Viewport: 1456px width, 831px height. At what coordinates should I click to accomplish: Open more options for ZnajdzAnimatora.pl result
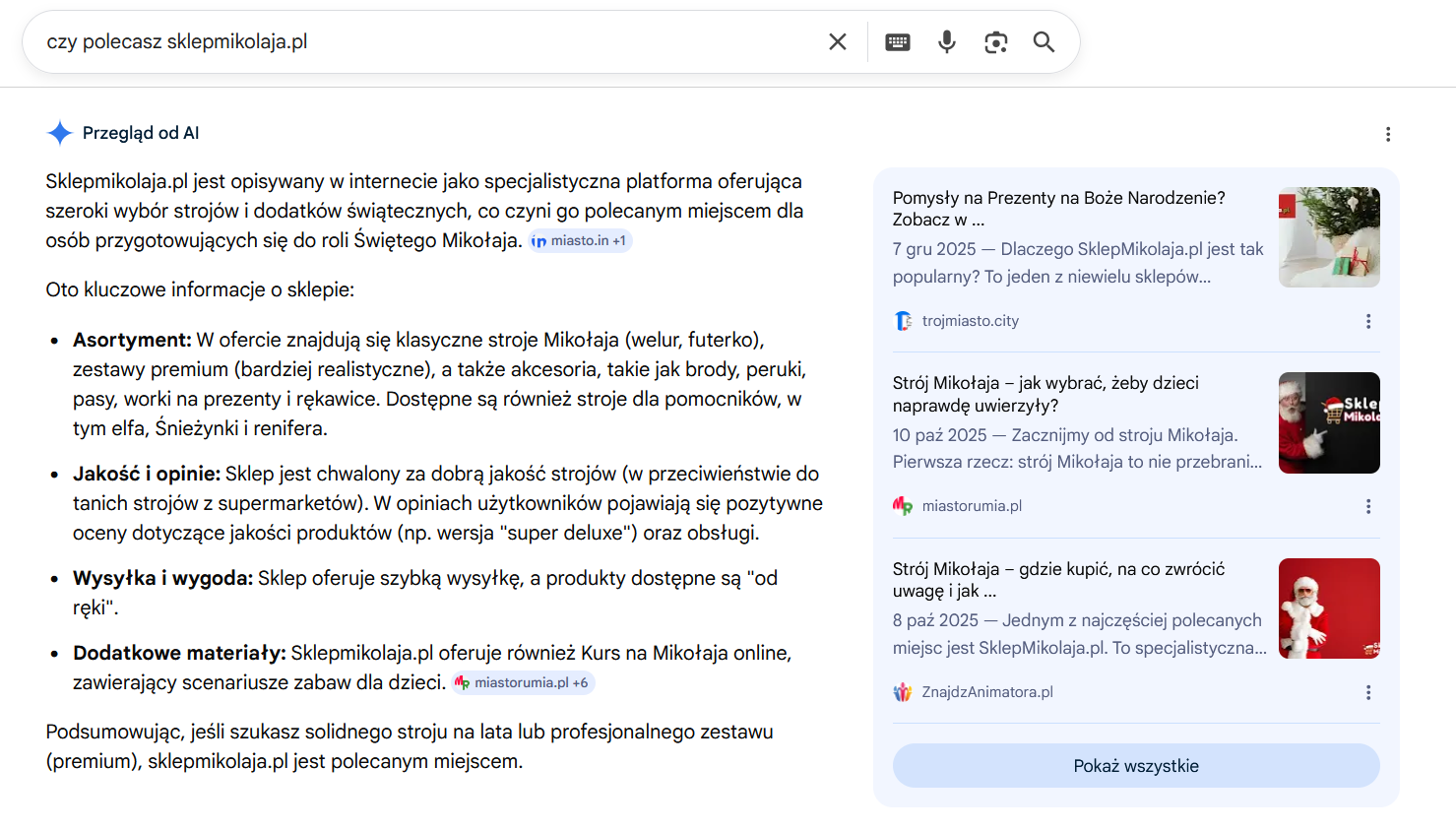1368,692
